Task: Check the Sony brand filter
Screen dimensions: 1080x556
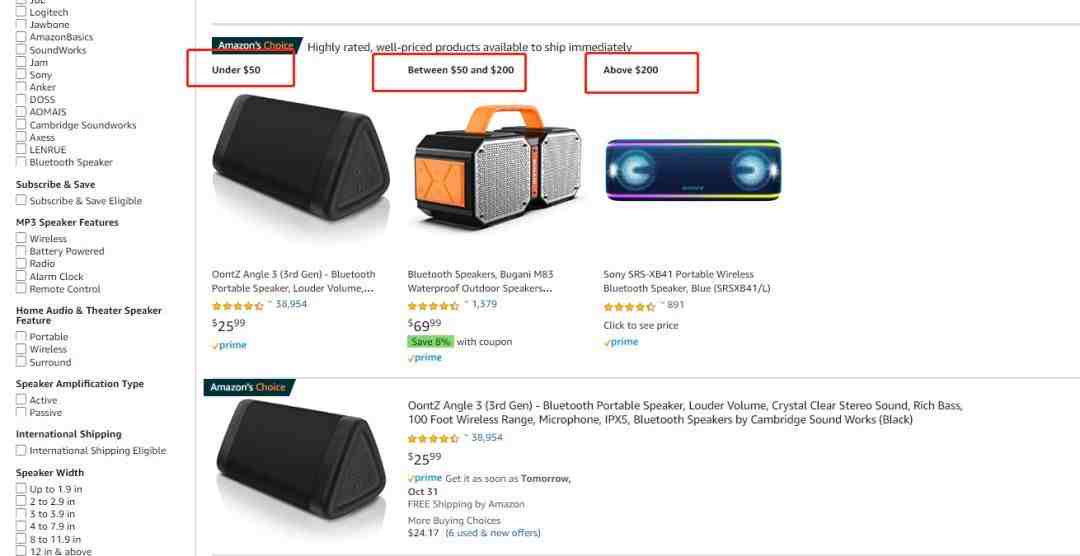Action: (21, 74)
